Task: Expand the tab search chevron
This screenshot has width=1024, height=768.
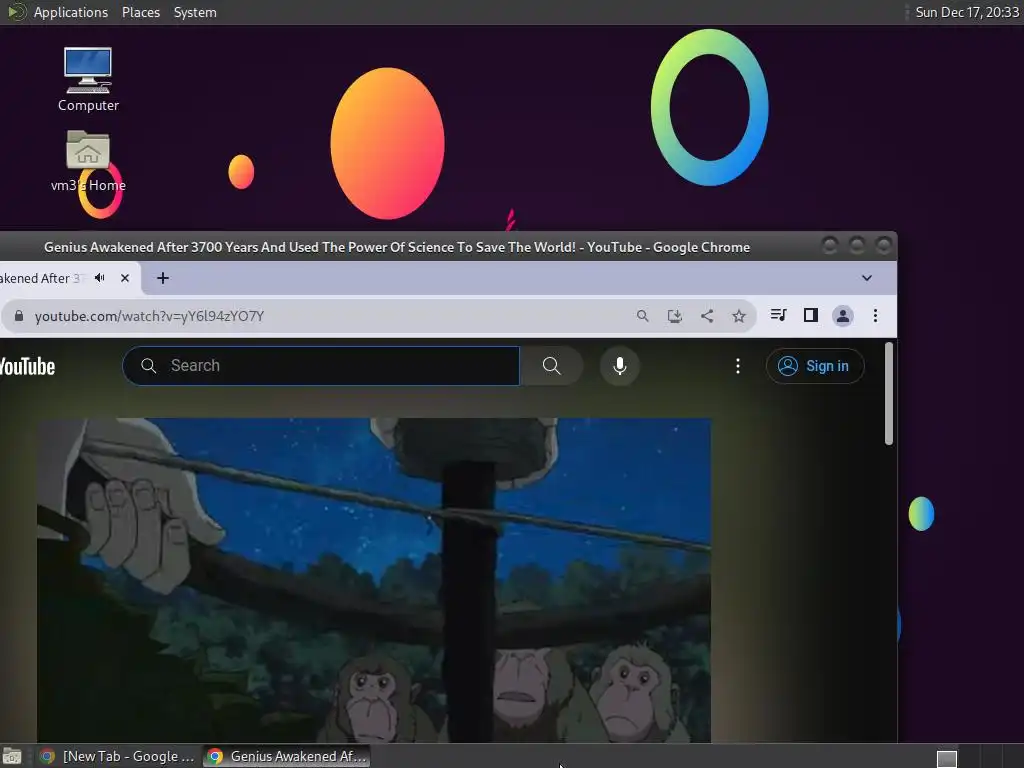Action: 867,278
